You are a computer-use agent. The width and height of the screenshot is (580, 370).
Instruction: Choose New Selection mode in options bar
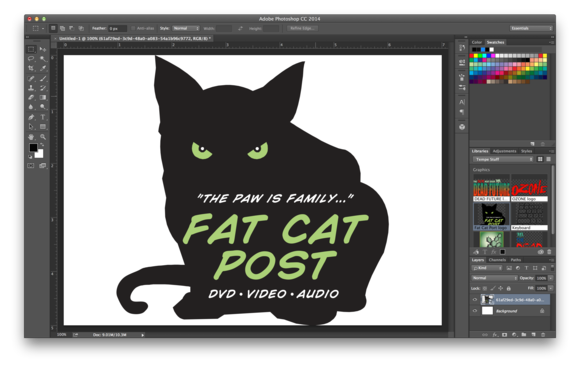tap(53, 28)
